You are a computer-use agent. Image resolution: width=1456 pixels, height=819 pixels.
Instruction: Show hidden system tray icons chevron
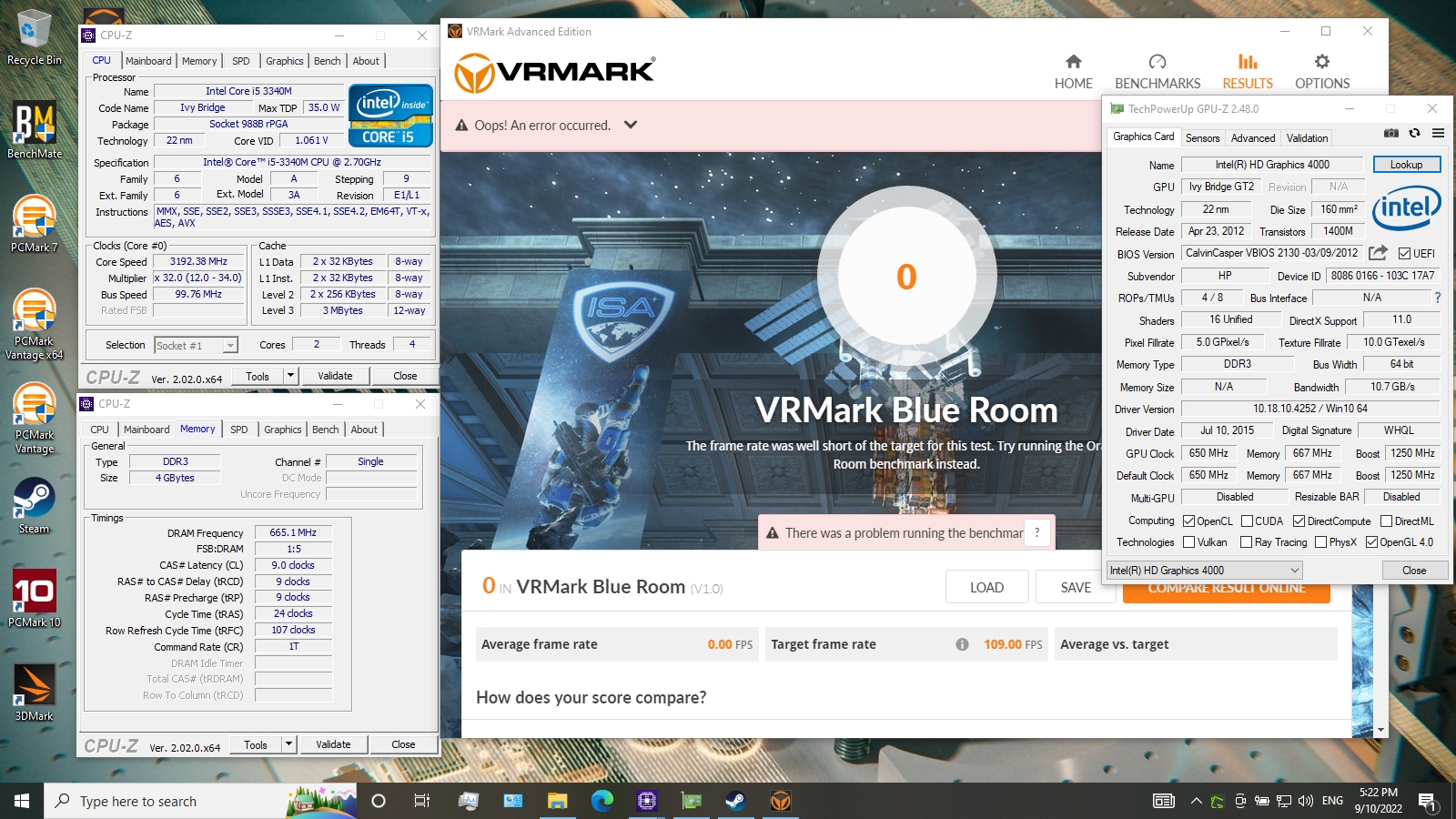1196,801
